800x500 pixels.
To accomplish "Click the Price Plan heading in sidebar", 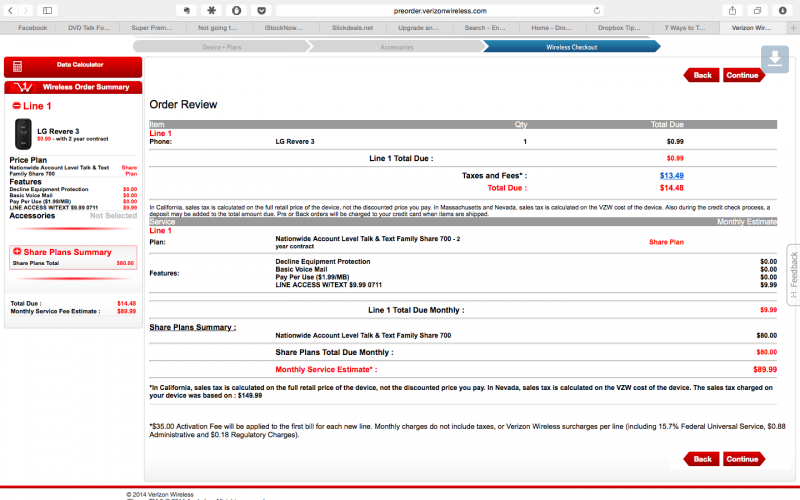I will tap(28, 160).
